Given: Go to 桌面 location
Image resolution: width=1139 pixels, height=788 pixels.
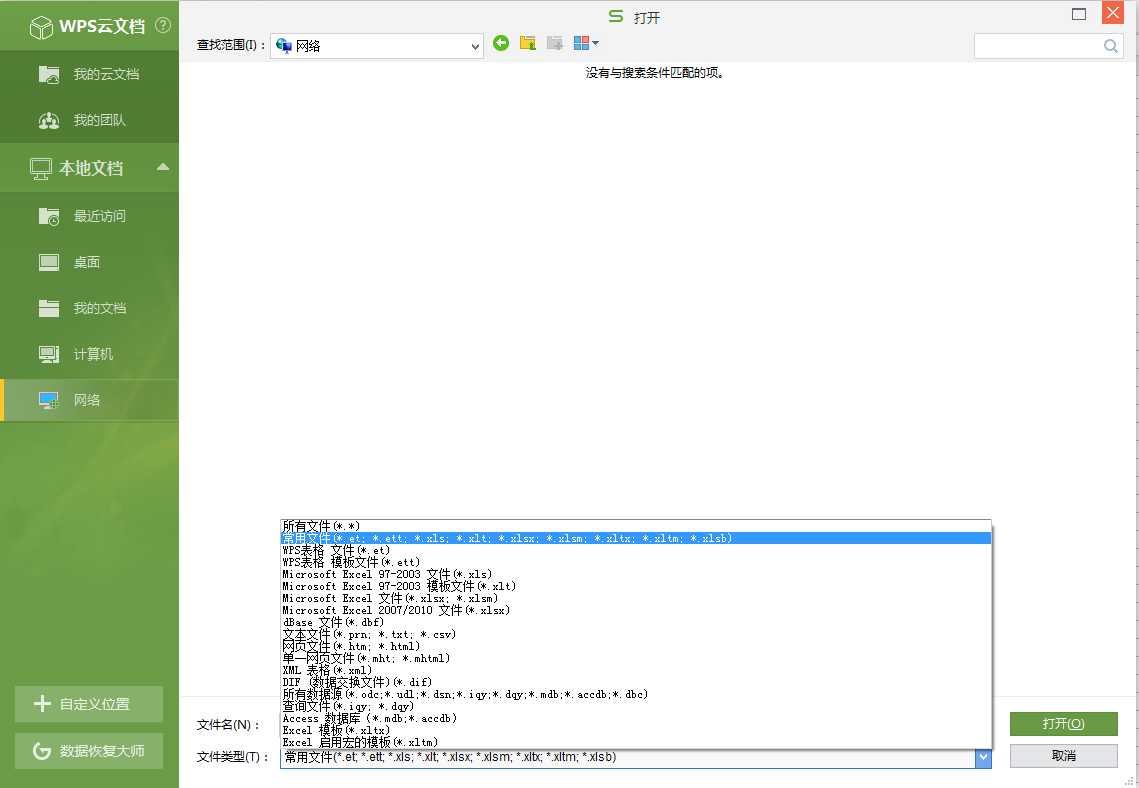Looking at the screenshot, I should click(x=89, y=261).
